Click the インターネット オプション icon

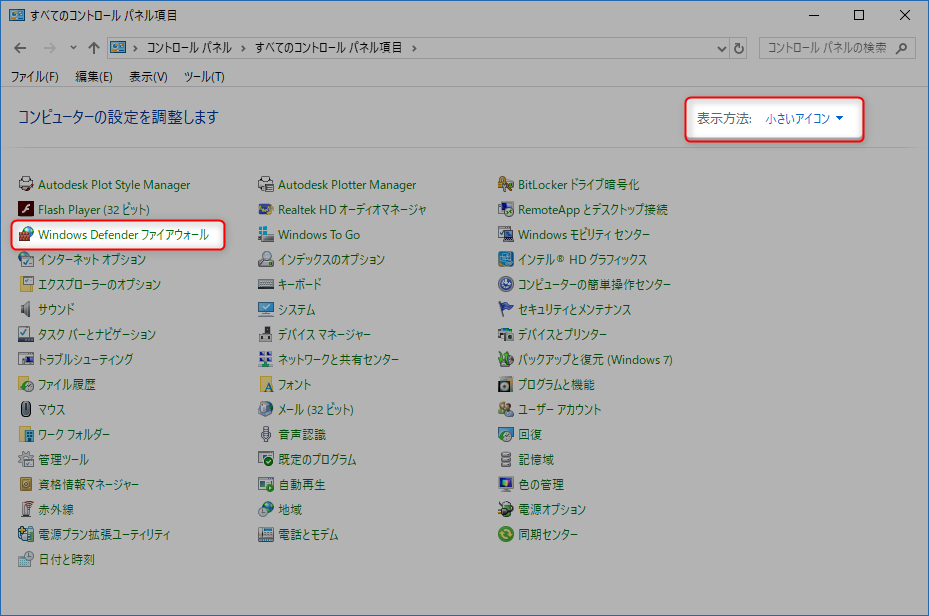(x=26, y=259)
